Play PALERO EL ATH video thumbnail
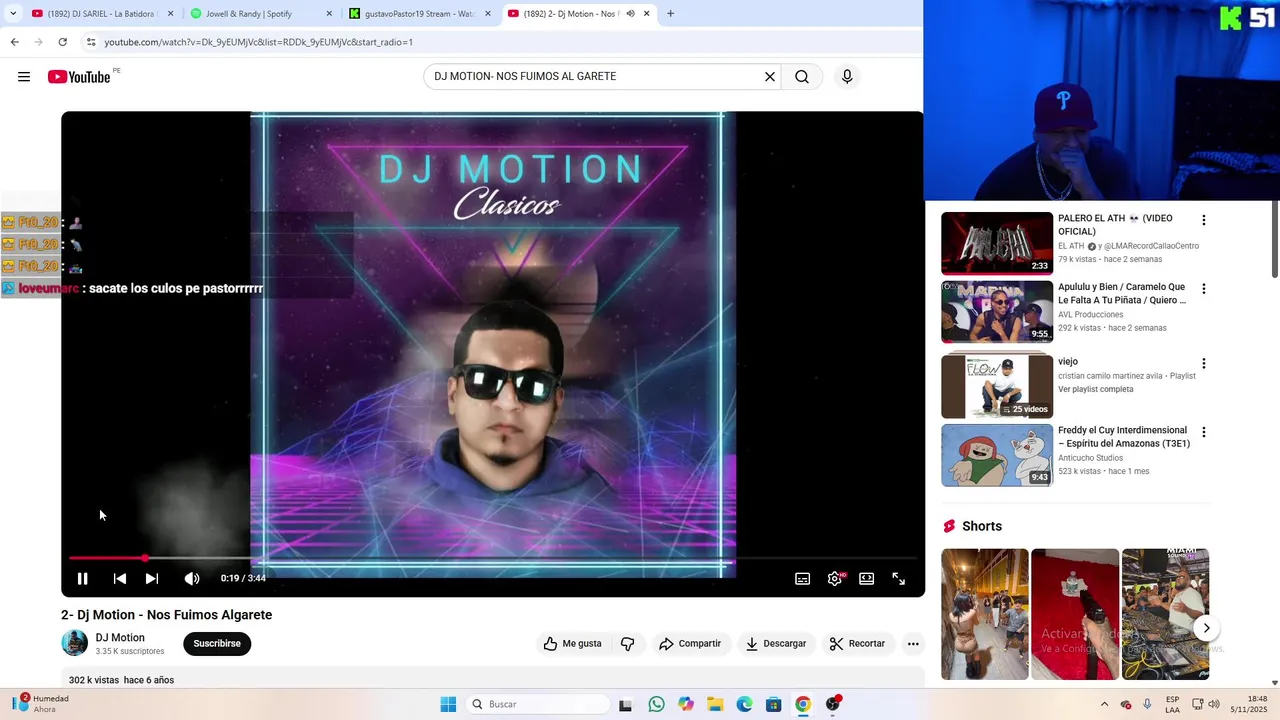The image size is (1280, 720). (x=997, y=243)
